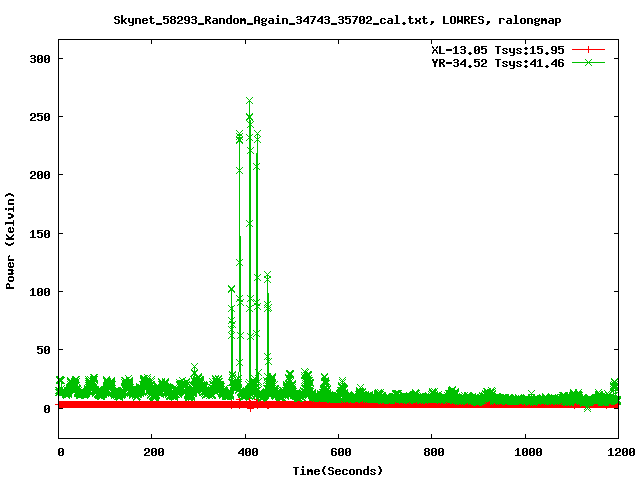
Task: Click the 1000 x-axis tick label
Action: tap(528, 452)
